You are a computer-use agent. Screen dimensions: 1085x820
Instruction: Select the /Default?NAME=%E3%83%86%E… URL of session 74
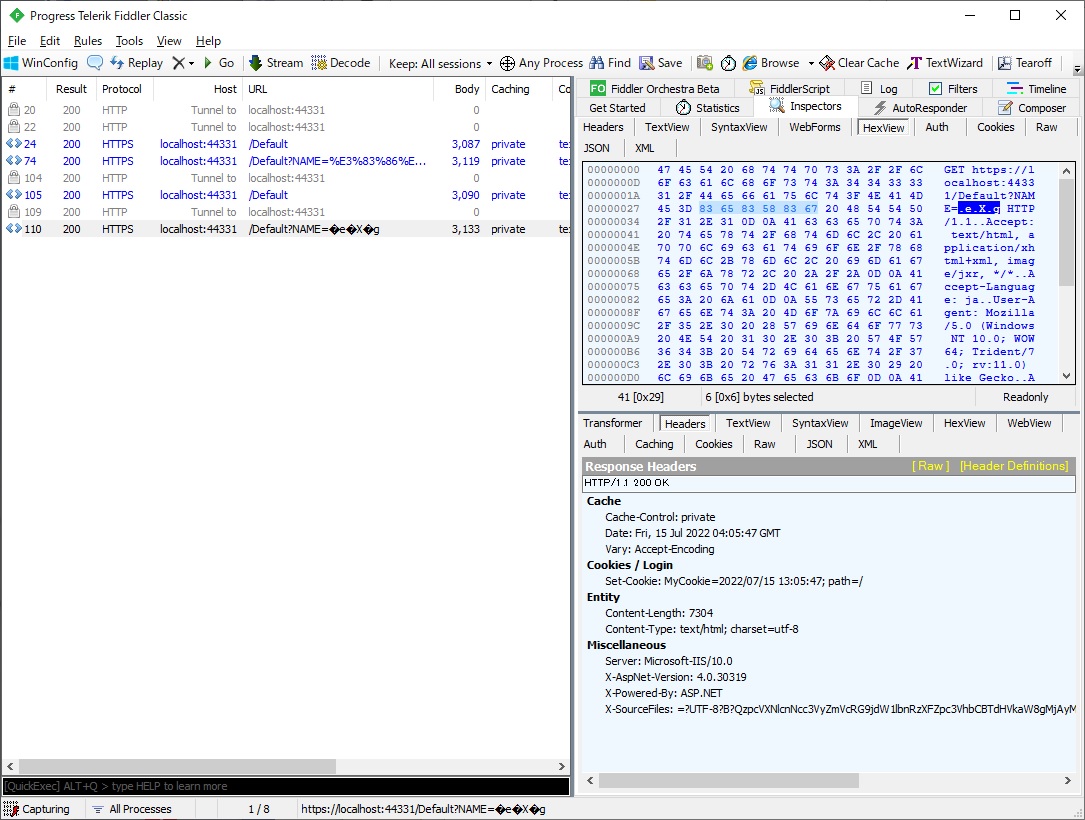[x=337, y=161]
